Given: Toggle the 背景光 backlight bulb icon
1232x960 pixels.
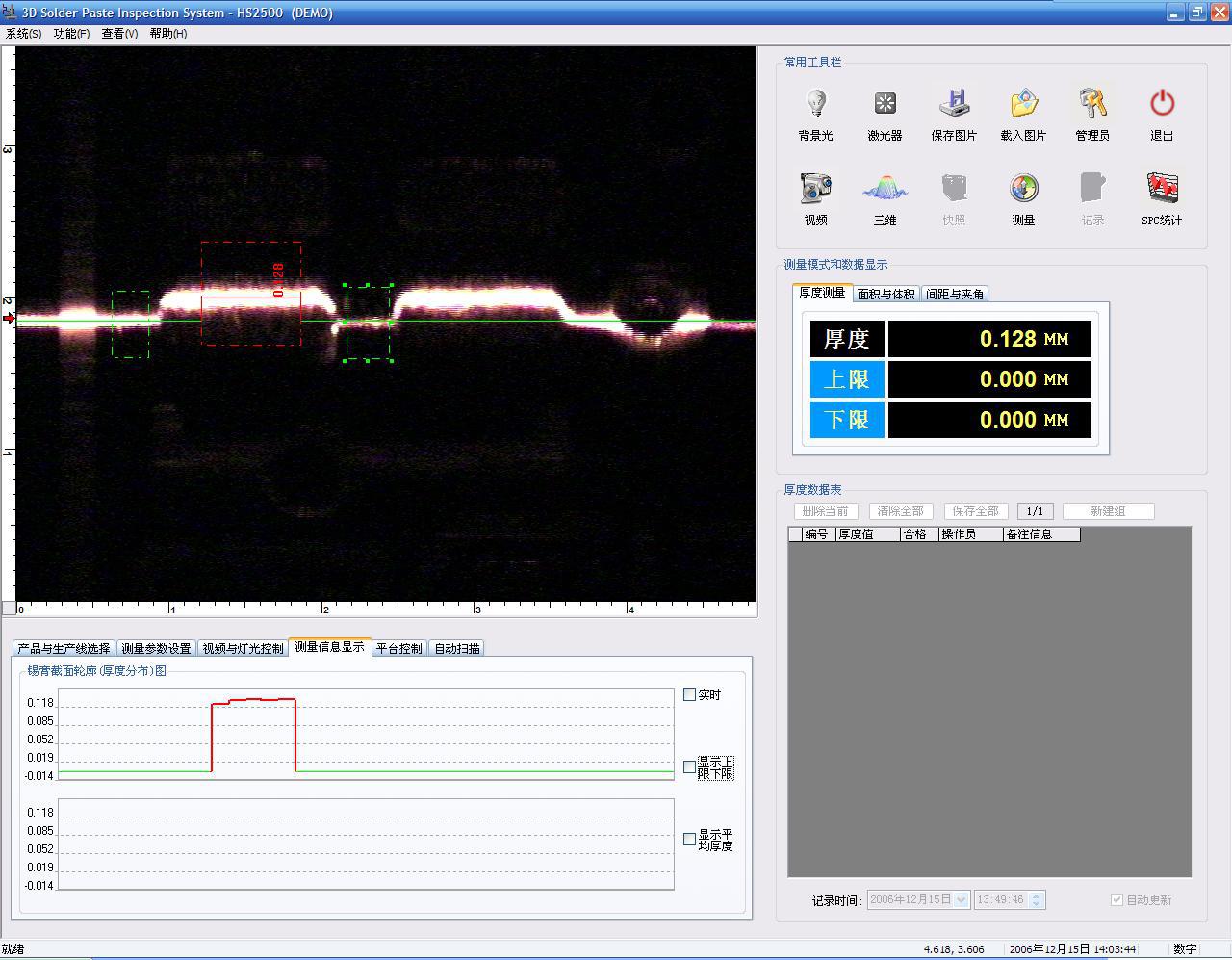Looking at the screenshot, I should tap(815, 104).
